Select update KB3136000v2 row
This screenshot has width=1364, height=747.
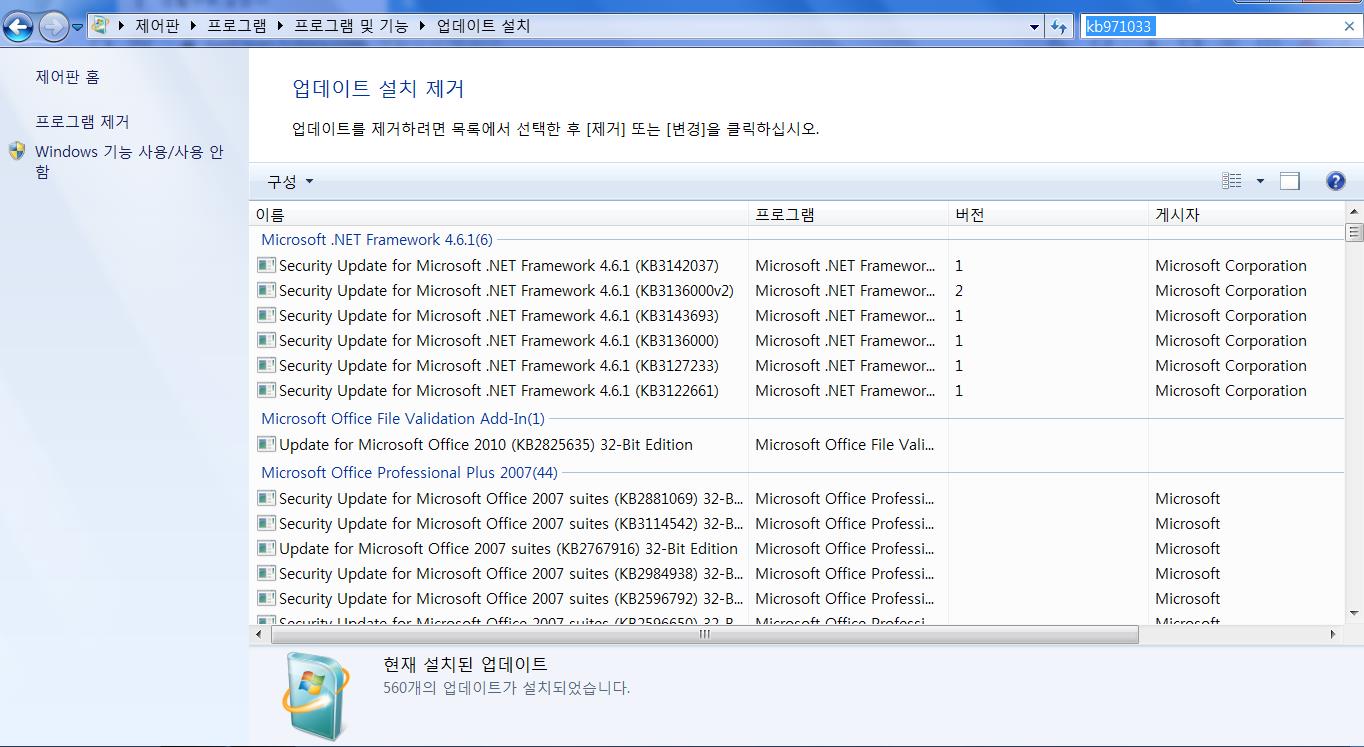798,291
